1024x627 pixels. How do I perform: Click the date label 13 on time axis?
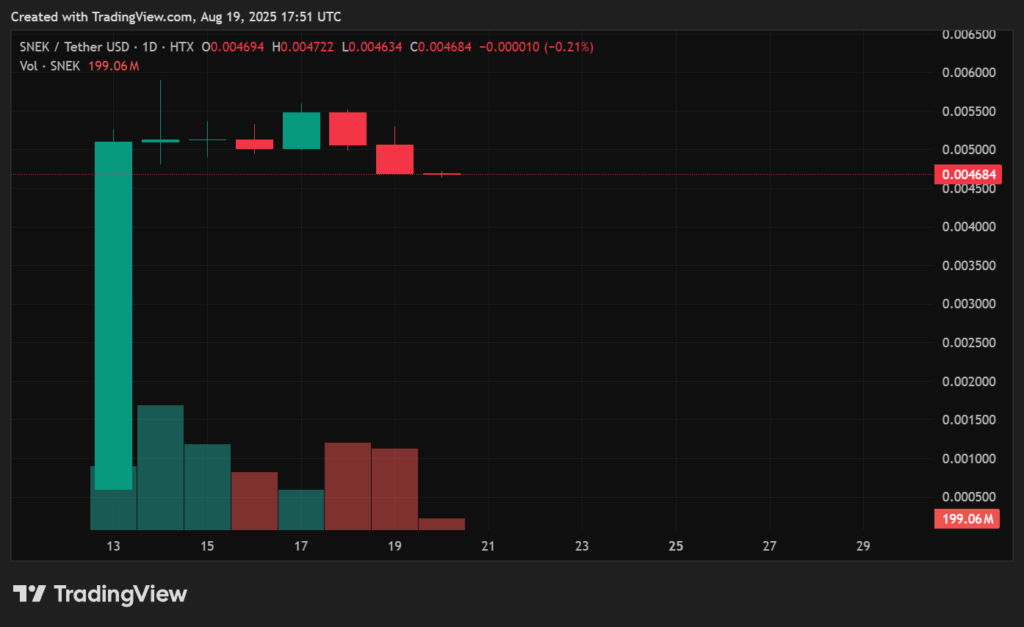pos(113,546)
